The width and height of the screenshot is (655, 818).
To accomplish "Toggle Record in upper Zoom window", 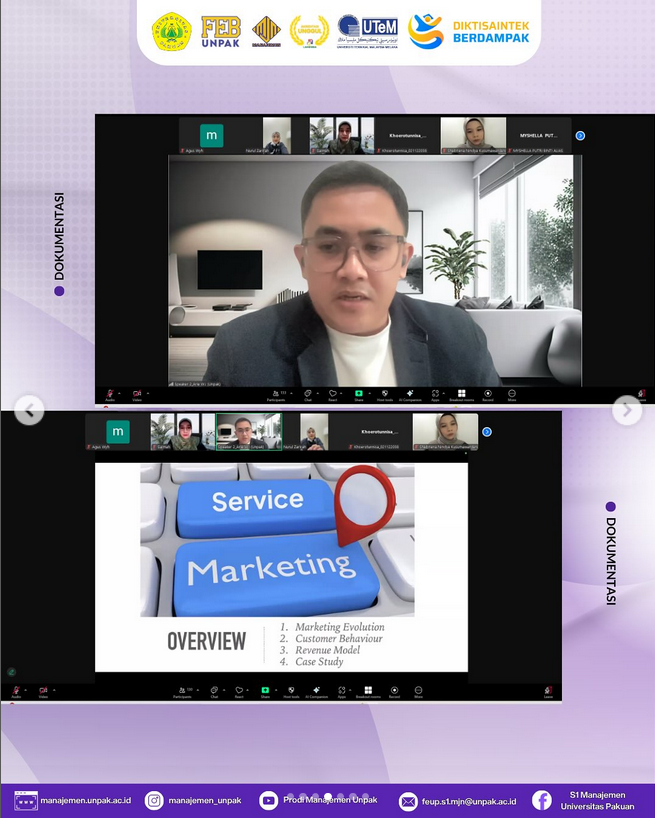I will coord(488,395).
